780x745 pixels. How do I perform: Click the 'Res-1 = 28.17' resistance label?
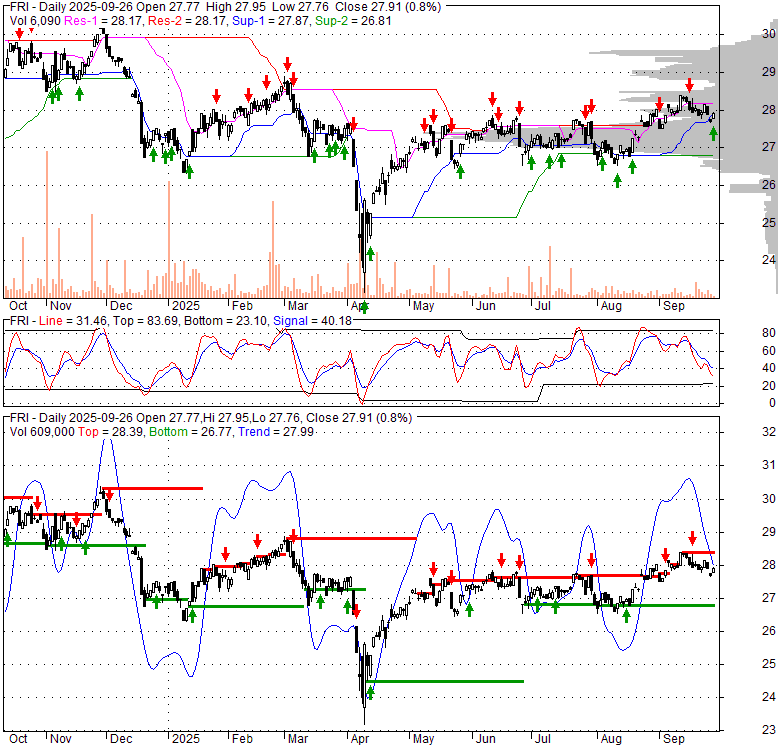coord(103,21)
